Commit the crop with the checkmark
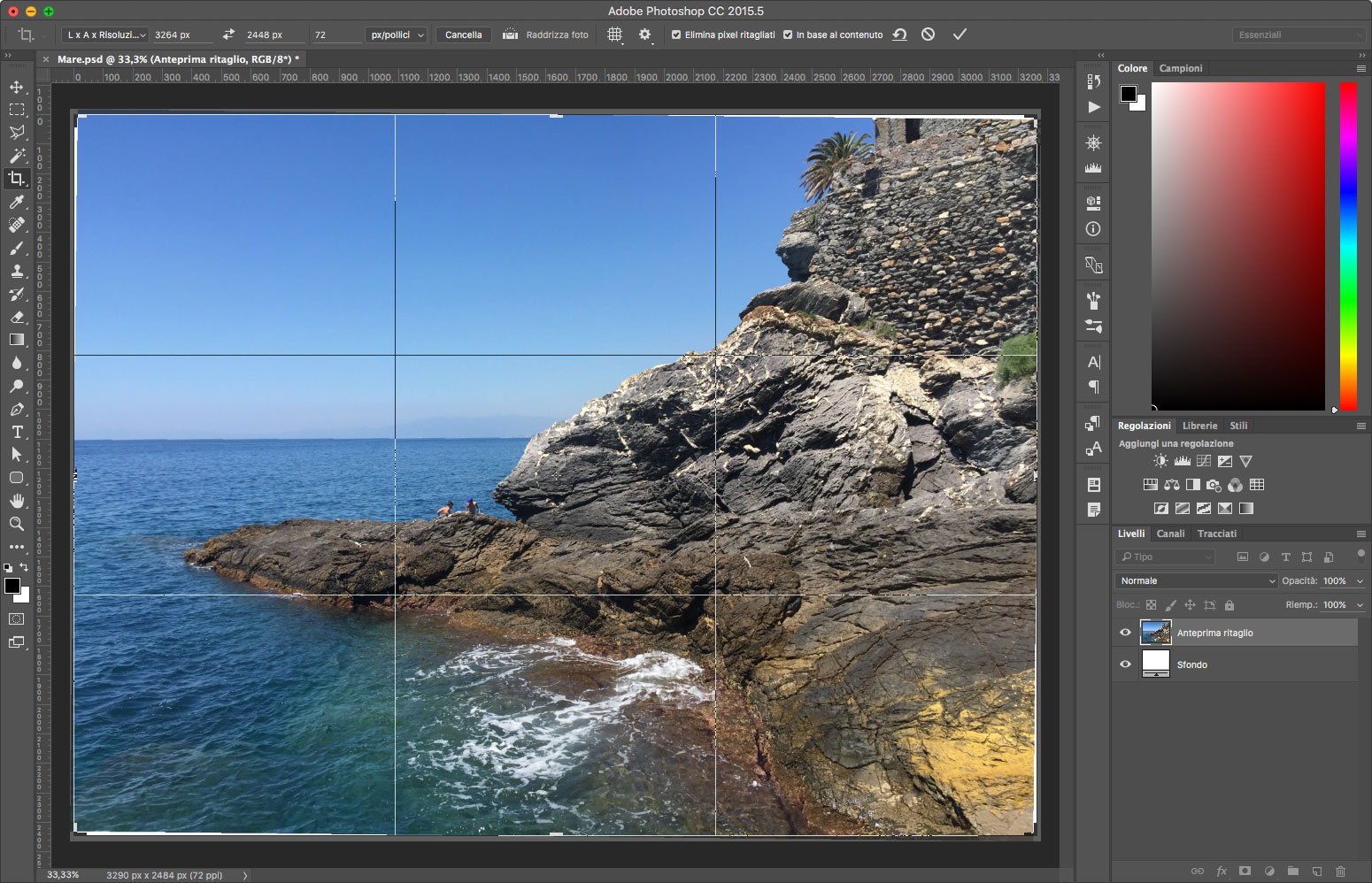 coord(960,35)
